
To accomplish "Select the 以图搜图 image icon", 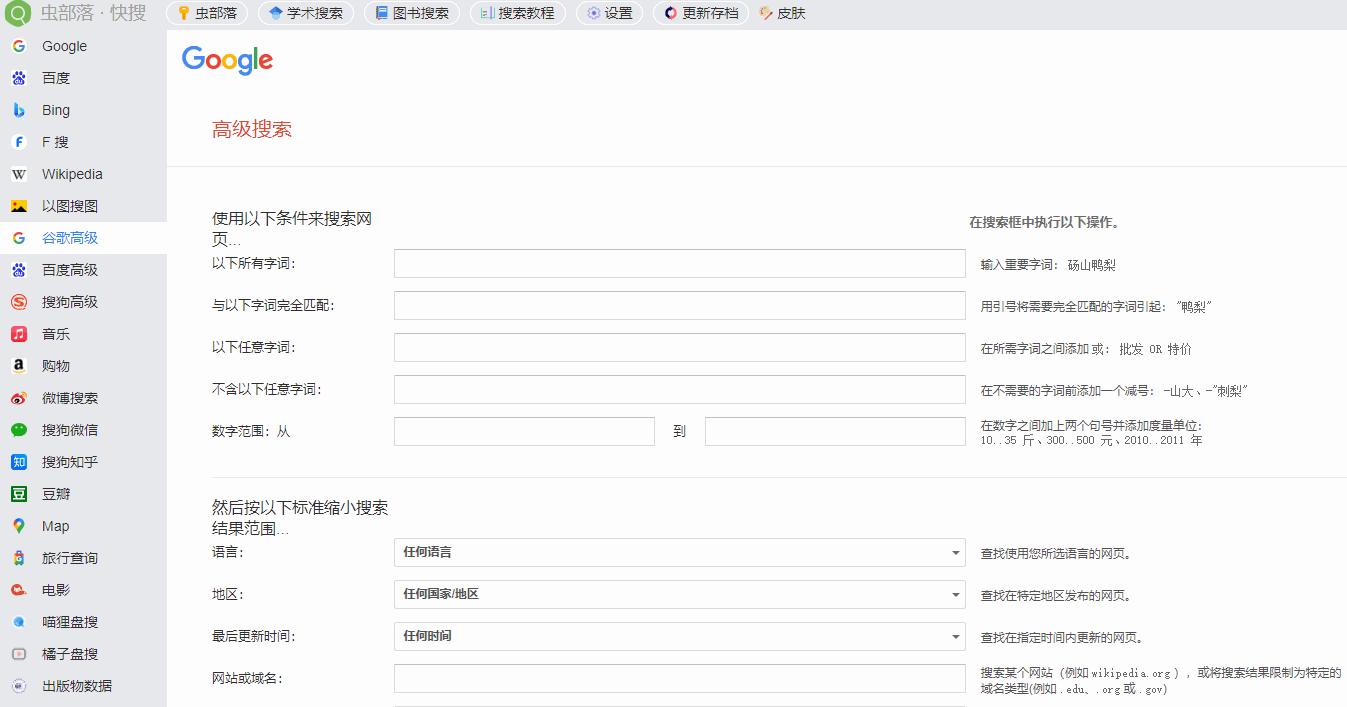I will [x=19, y=206].
